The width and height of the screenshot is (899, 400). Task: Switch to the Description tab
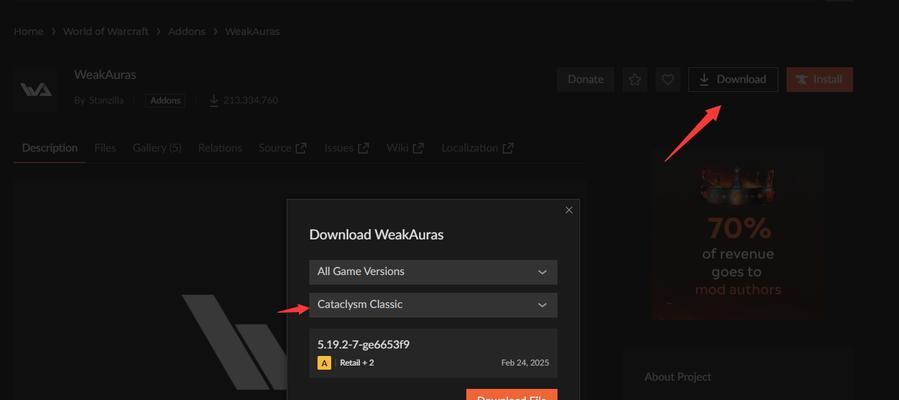click(x=50, y=148)
